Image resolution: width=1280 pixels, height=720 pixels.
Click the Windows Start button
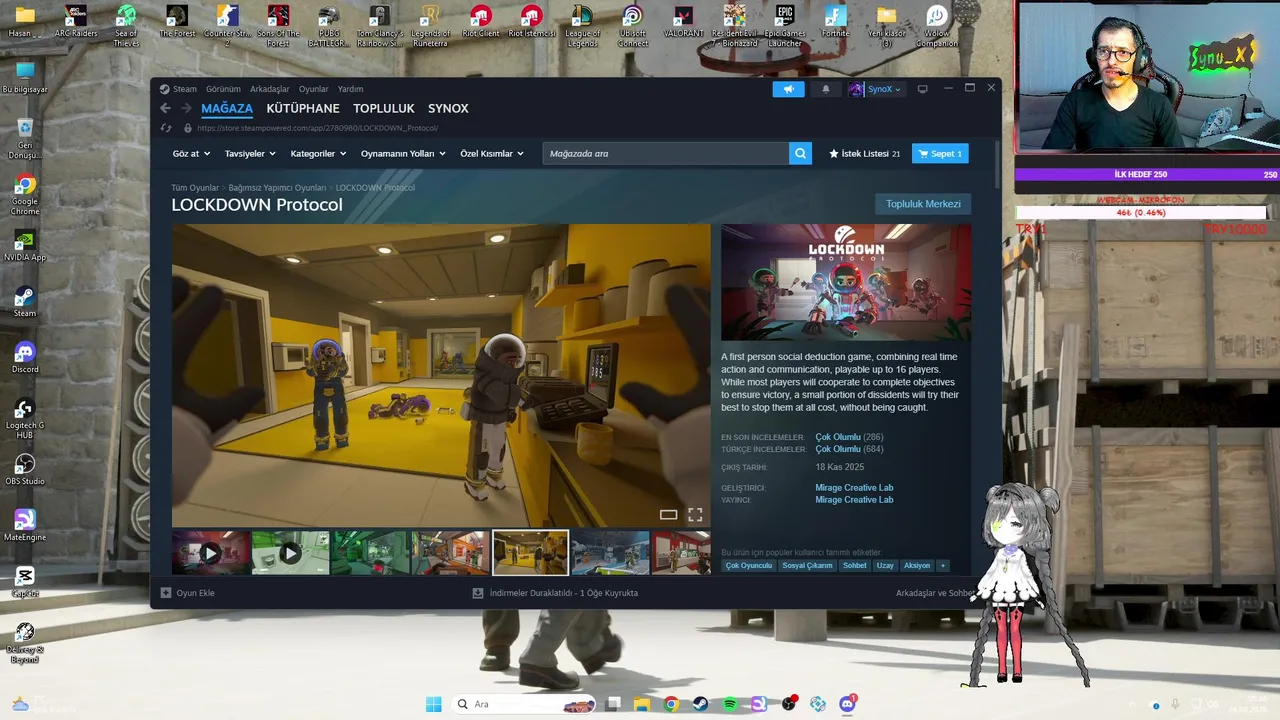pos(433,704)
